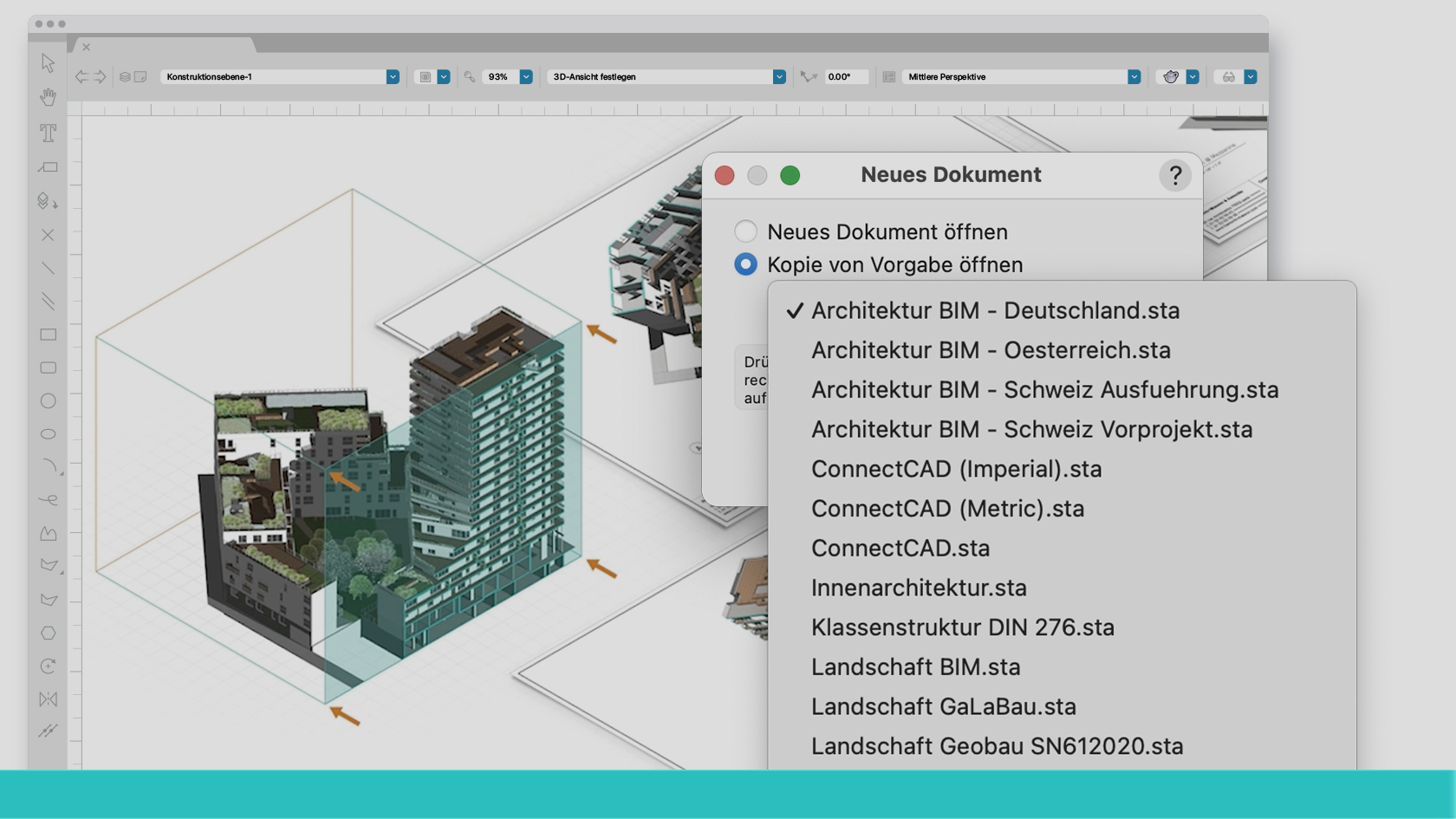Select the Rectangle tool
This screenshot has height=819, width=1456.
click(48, 335)
